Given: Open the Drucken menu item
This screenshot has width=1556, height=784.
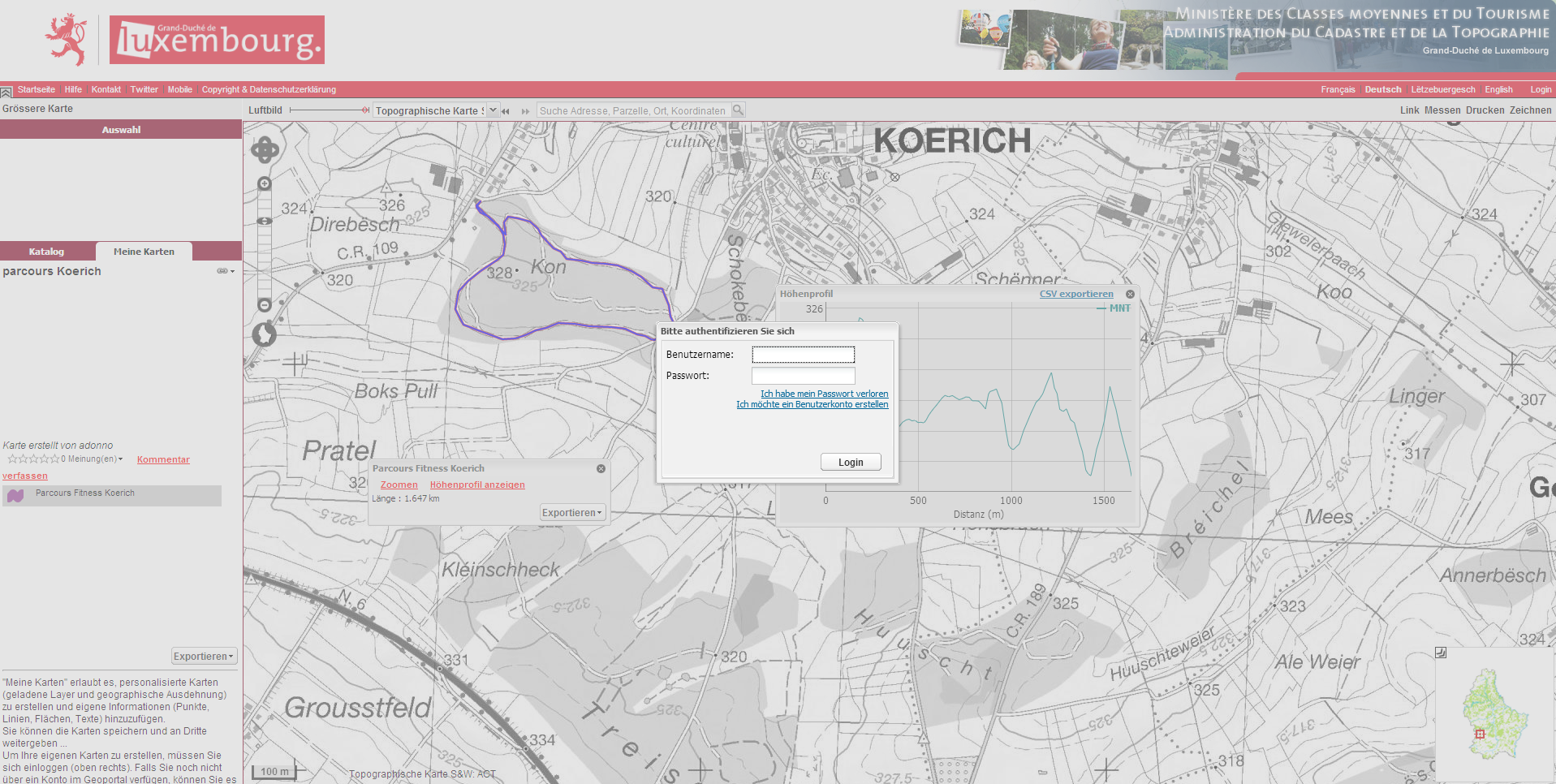Looking at the screenshot, I should click(1485, 110).
